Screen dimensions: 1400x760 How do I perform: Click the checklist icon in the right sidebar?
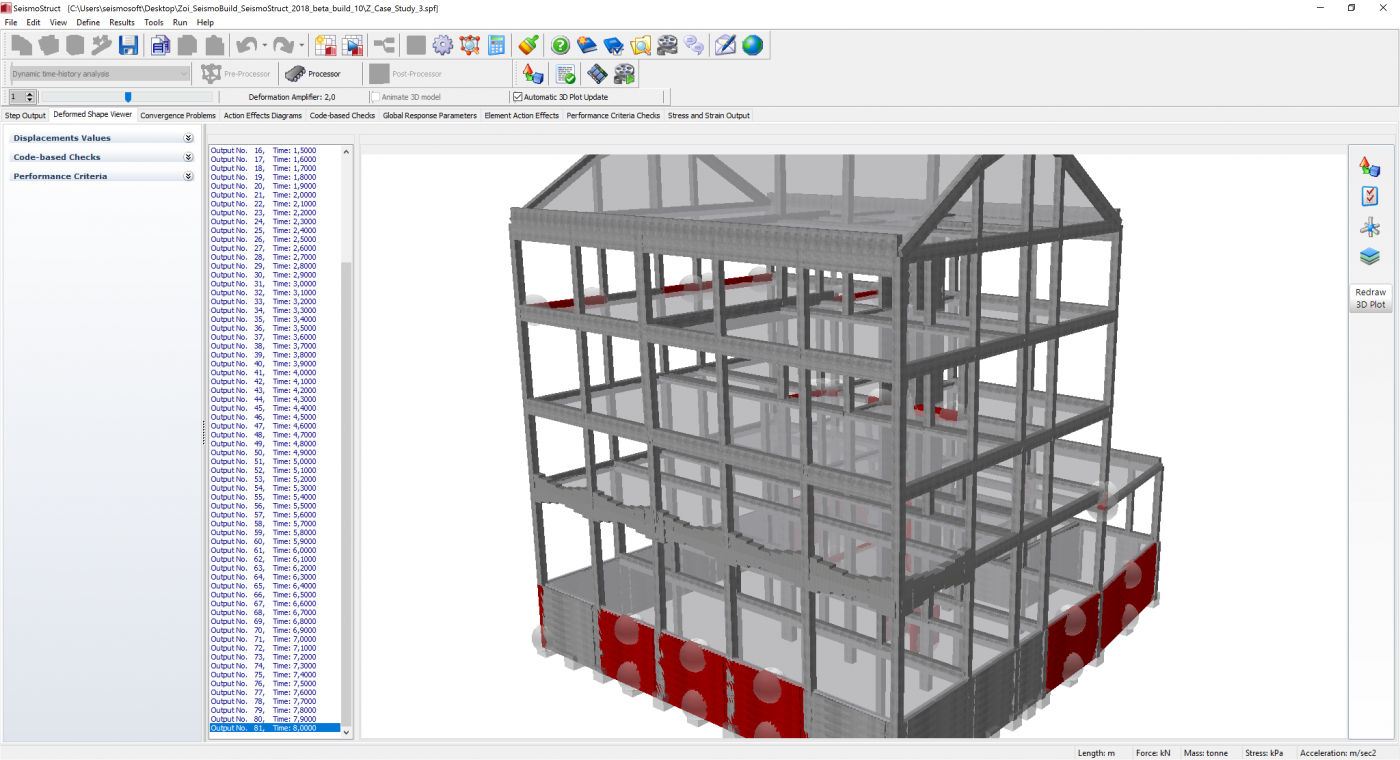(1370, 196)
